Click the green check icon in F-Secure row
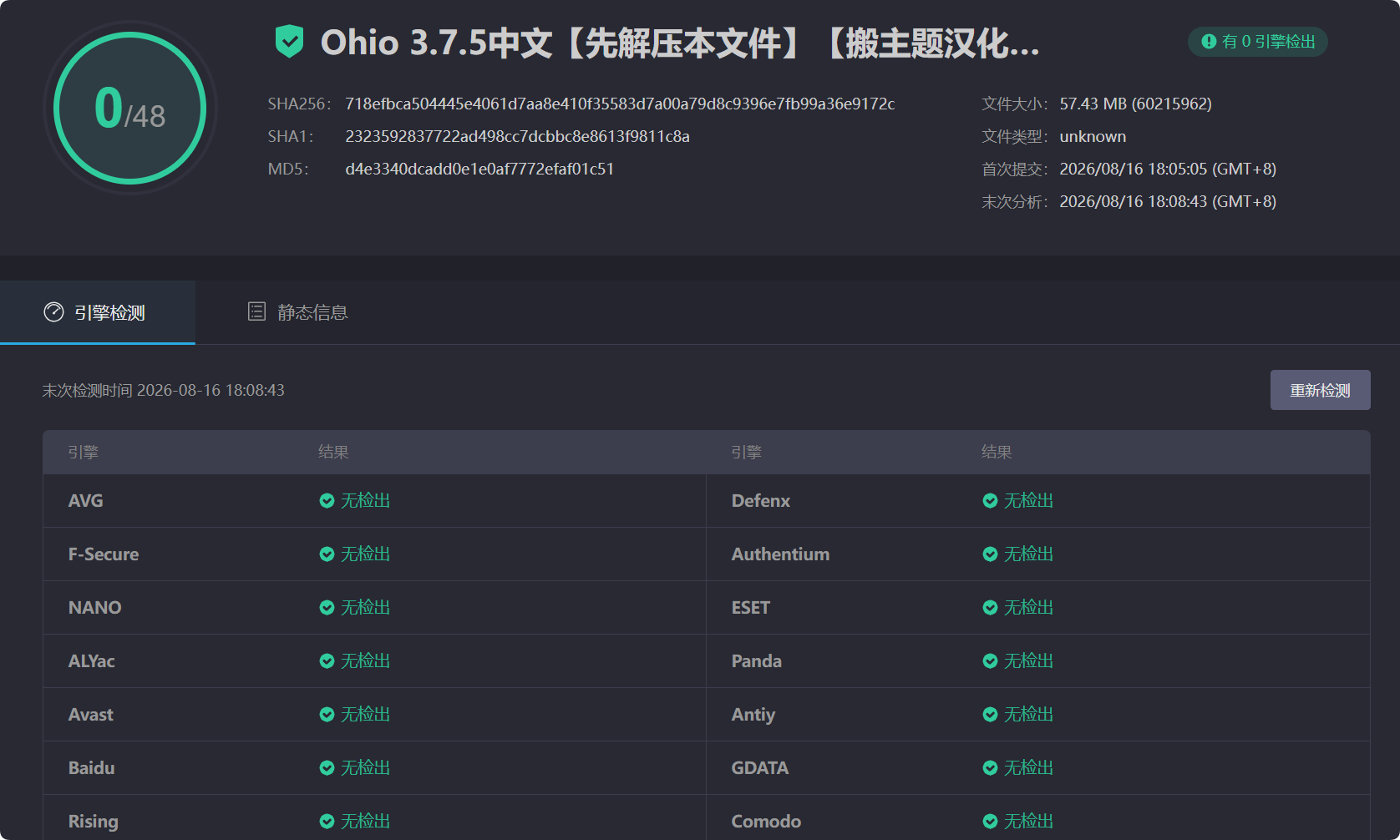This screenshot has width=1400, height=840. coord(327,554)
